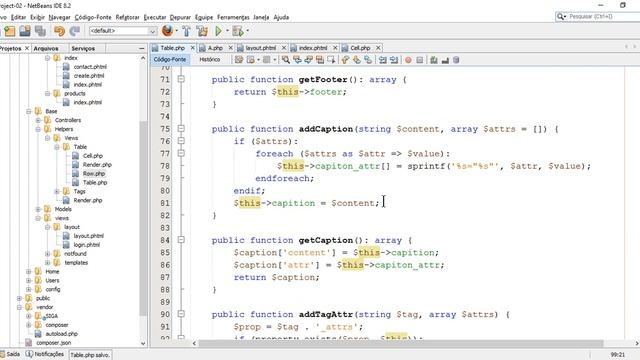
Task: Click the Pesquisar search input field
Action: point(603,16)
